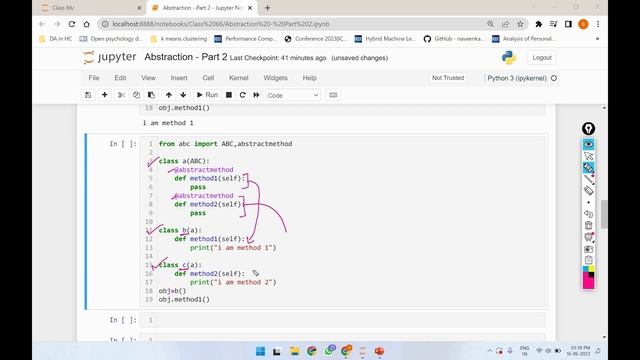Open a new browser tab
640x360 pixels.
[267, 8]
